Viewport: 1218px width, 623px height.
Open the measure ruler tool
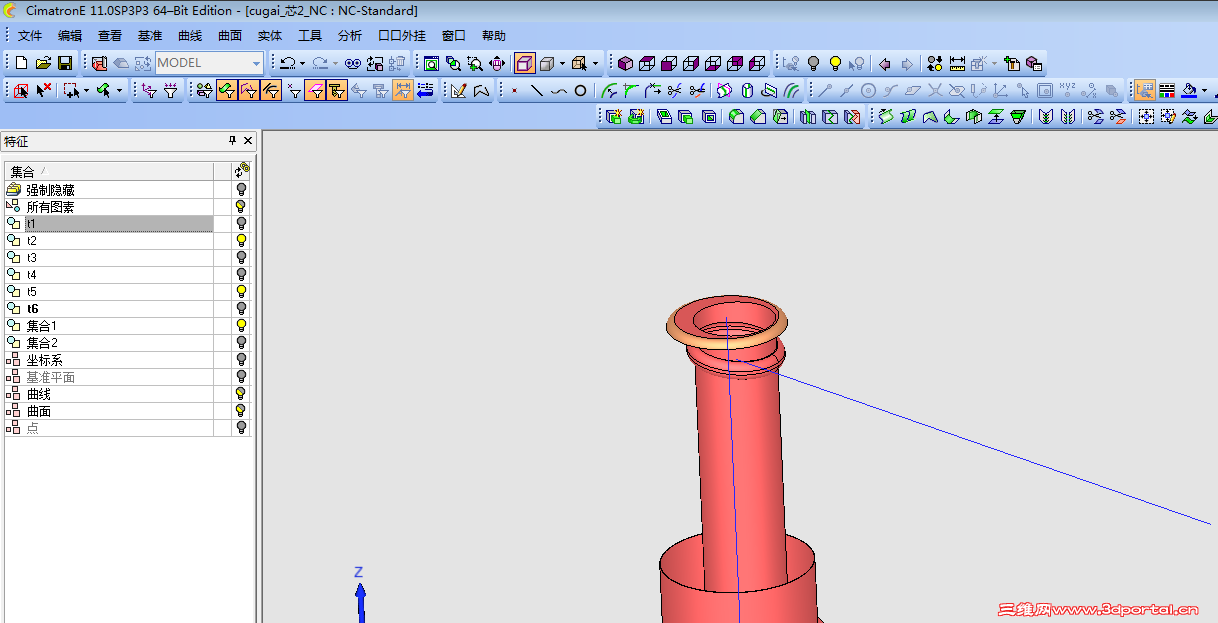(x=957, y=63)
